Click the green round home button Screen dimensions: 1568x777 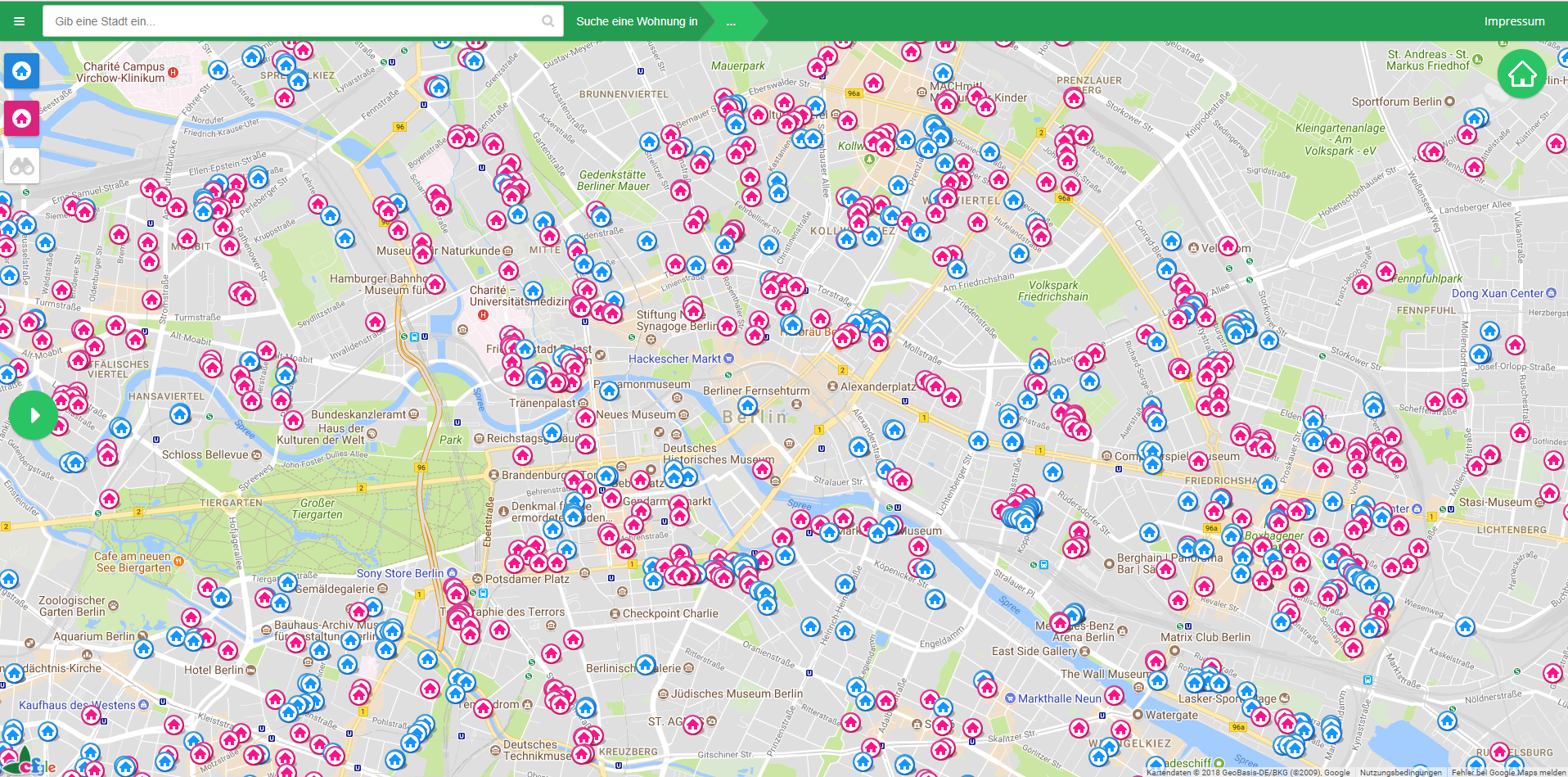click(1521, 75)
